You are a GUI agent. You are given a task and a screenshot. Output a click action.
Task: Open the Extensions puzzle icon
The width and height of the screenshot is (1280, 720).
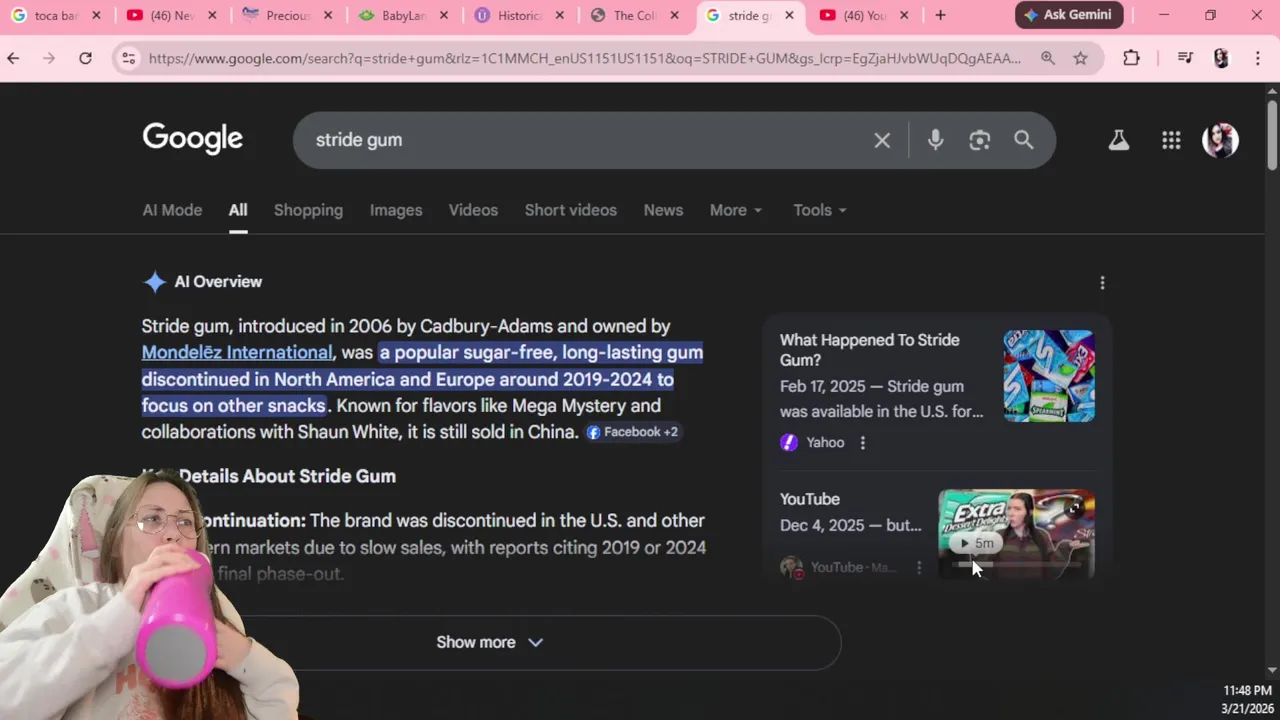coord(1131,58)
